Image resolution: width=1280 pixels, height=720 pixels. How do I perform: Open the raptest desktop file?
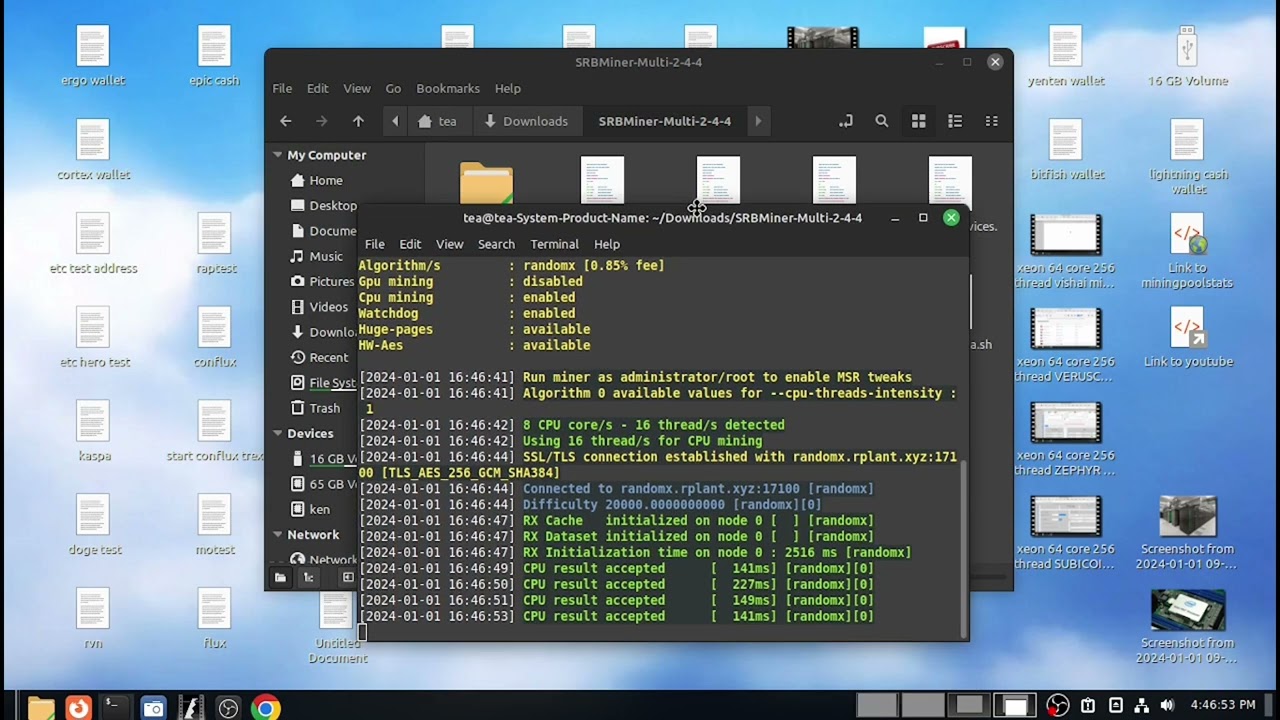pos(215,244)
